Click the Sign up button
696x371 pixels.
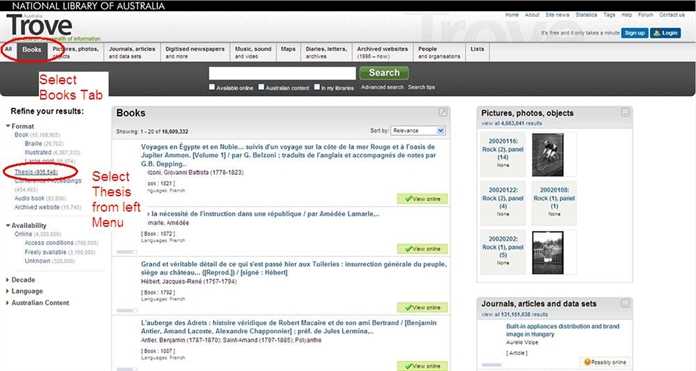pos(634,33)
